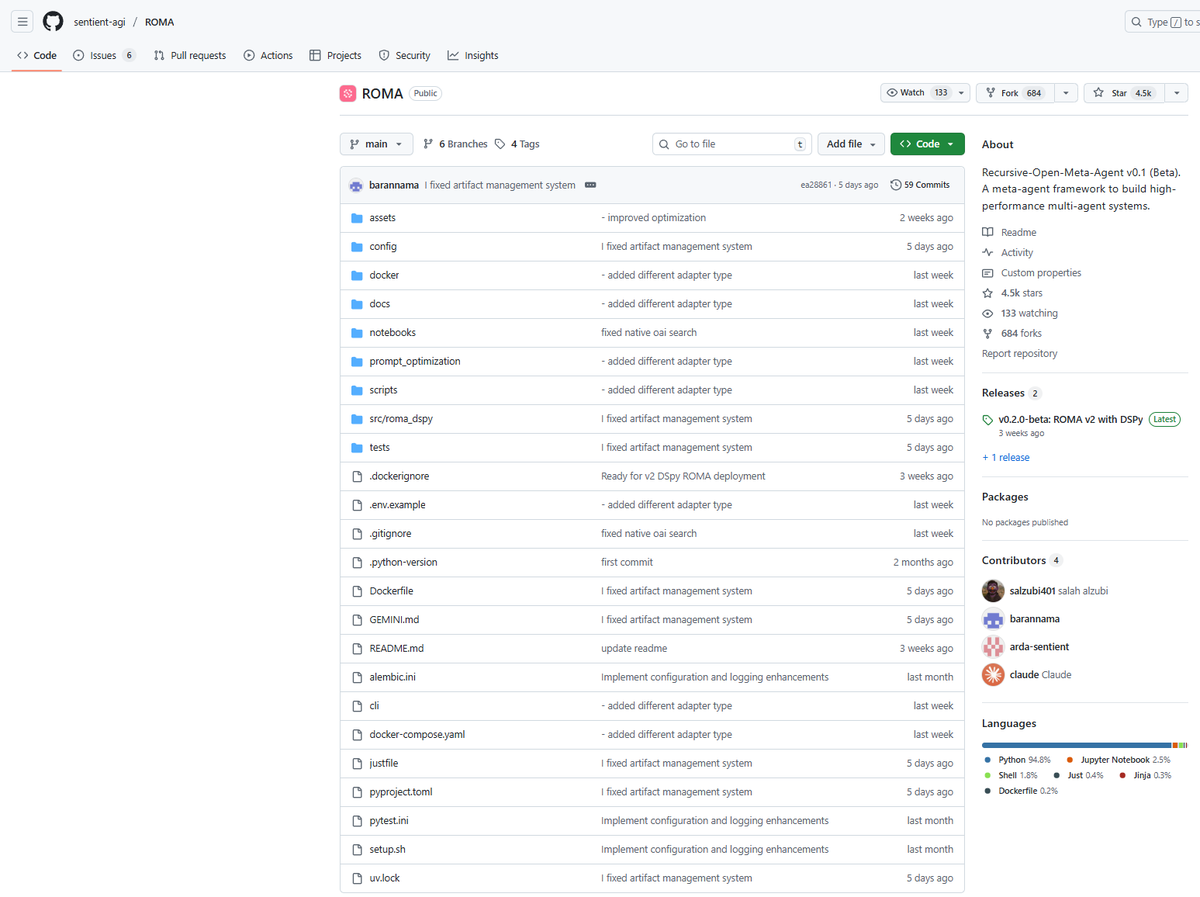Viewport: 1200px width, 897px height.
Task: Click the Go to file search field
Action: pos(731,144)
